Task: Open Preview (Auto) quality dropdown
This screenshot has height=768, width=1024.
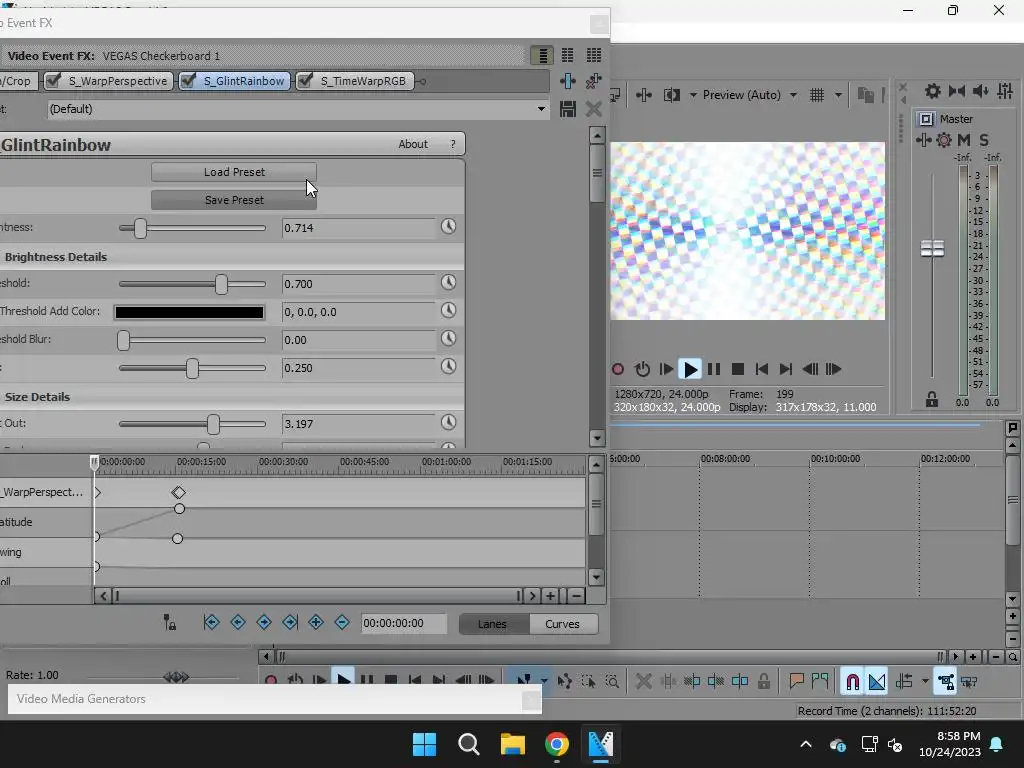Action: (793, 95)
